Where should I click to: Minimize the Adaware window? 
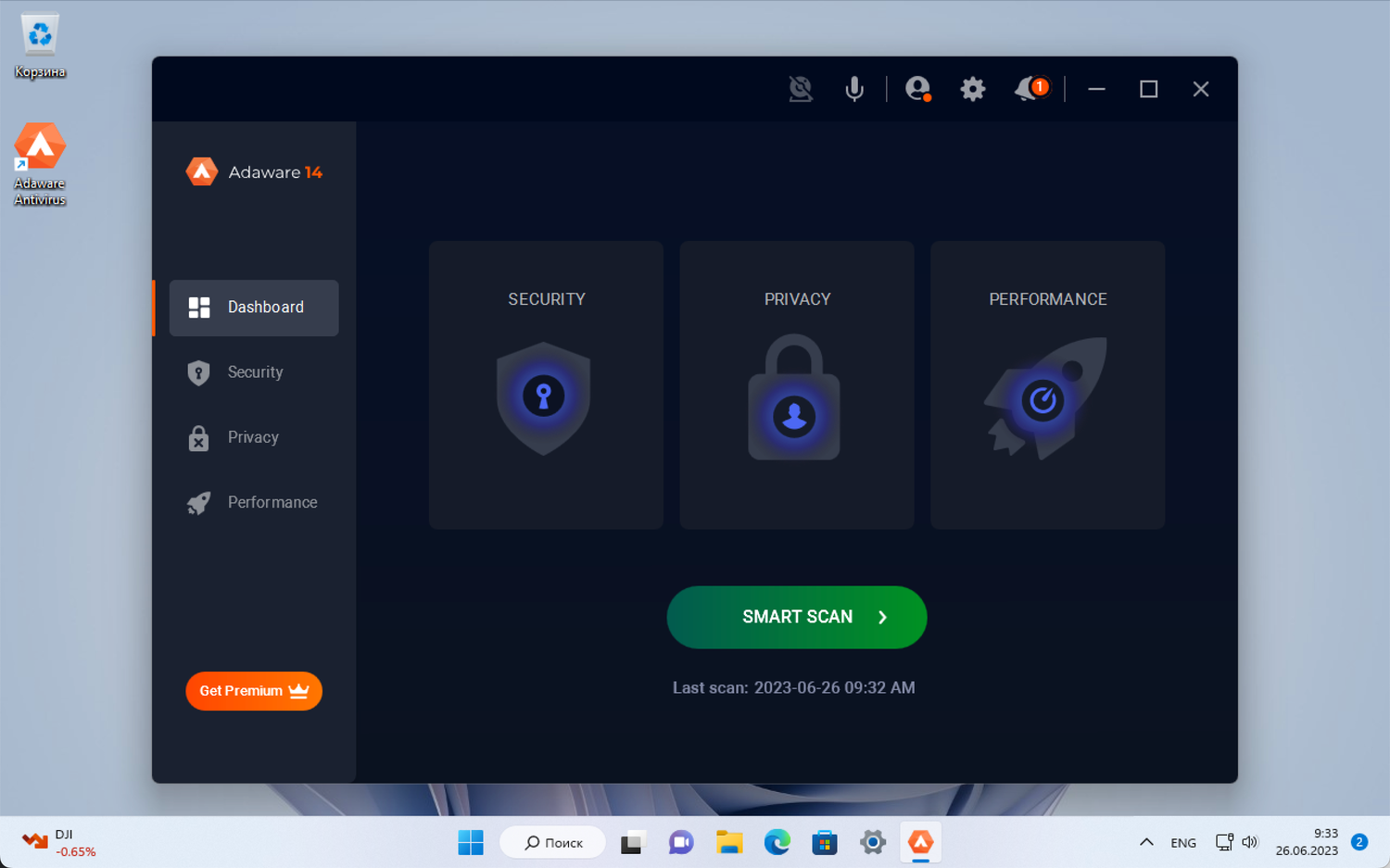click(1097, 89)
